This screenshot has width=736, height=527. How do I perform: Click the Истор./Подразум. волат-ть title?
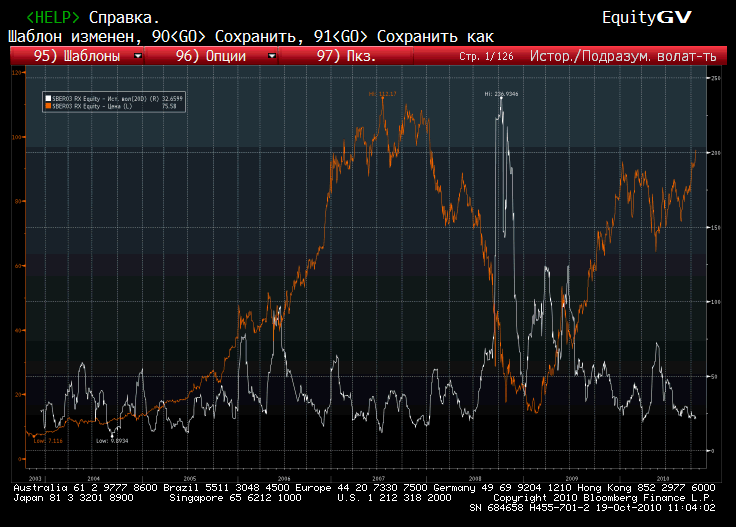(x=623, y=56)
